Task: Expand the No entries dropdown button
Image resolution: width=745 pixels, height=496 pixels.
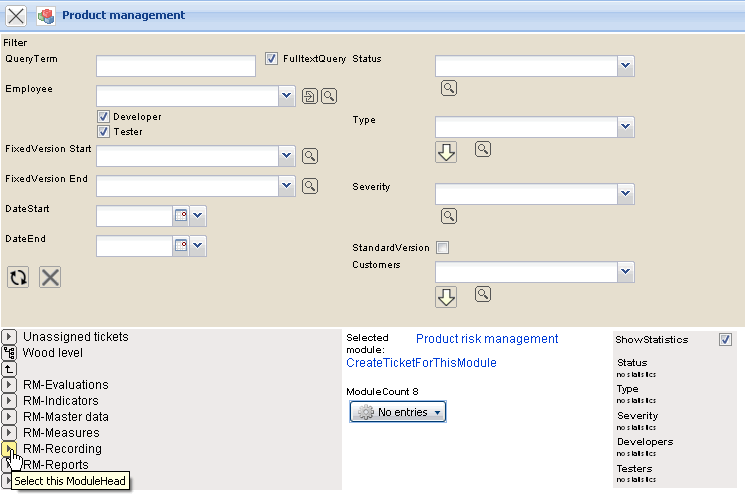Action: 397,412
